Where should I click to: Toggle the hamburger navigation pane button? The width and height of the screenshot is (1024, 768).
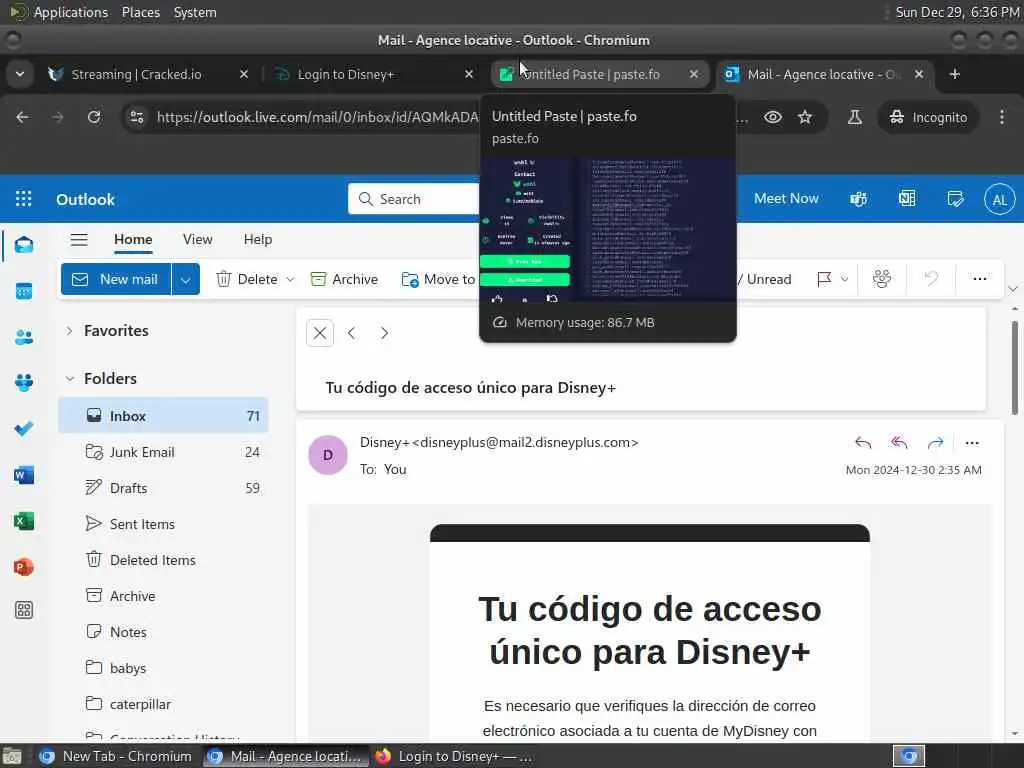click(x=79, y=240)
